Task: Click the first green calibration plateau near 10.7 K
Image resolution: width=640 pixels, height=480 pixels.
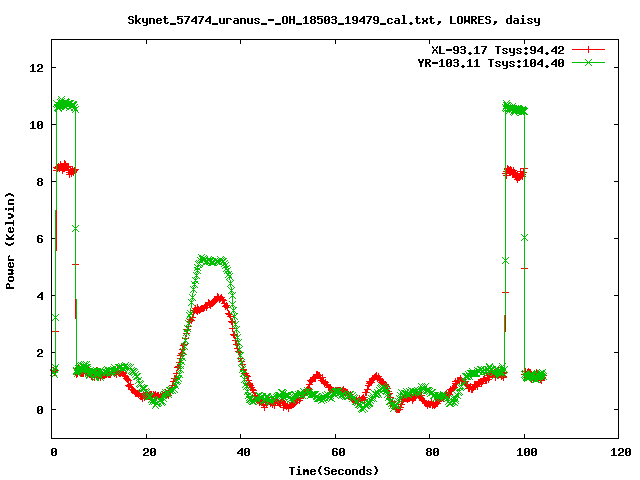Action: (x=66, y=105)
